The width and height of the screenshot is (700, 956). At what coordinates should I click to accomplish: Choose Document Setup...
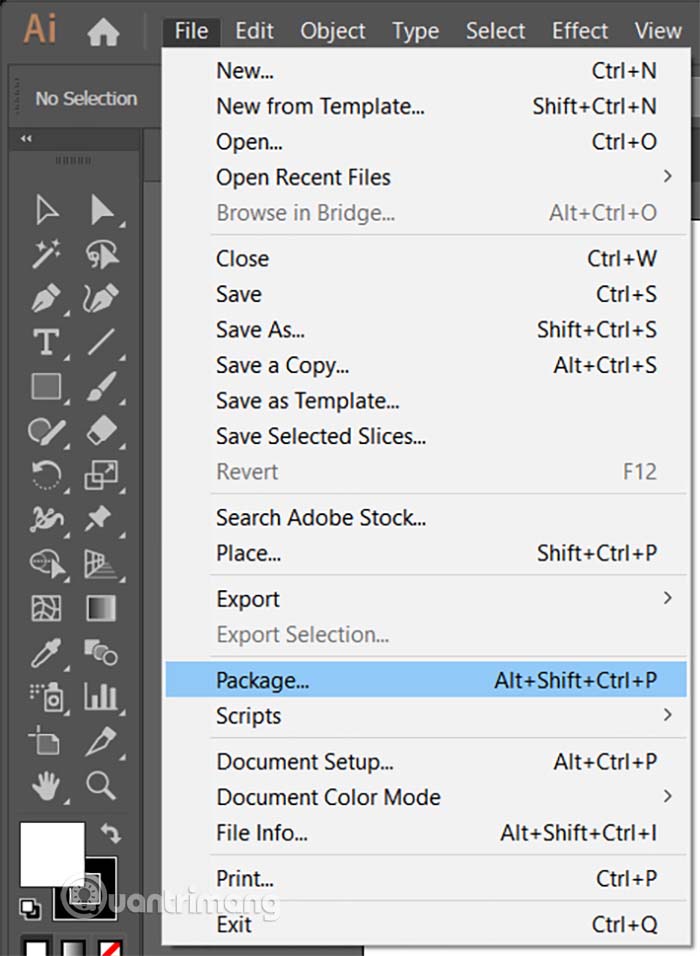pyautogui.click(x=426, y=762)
